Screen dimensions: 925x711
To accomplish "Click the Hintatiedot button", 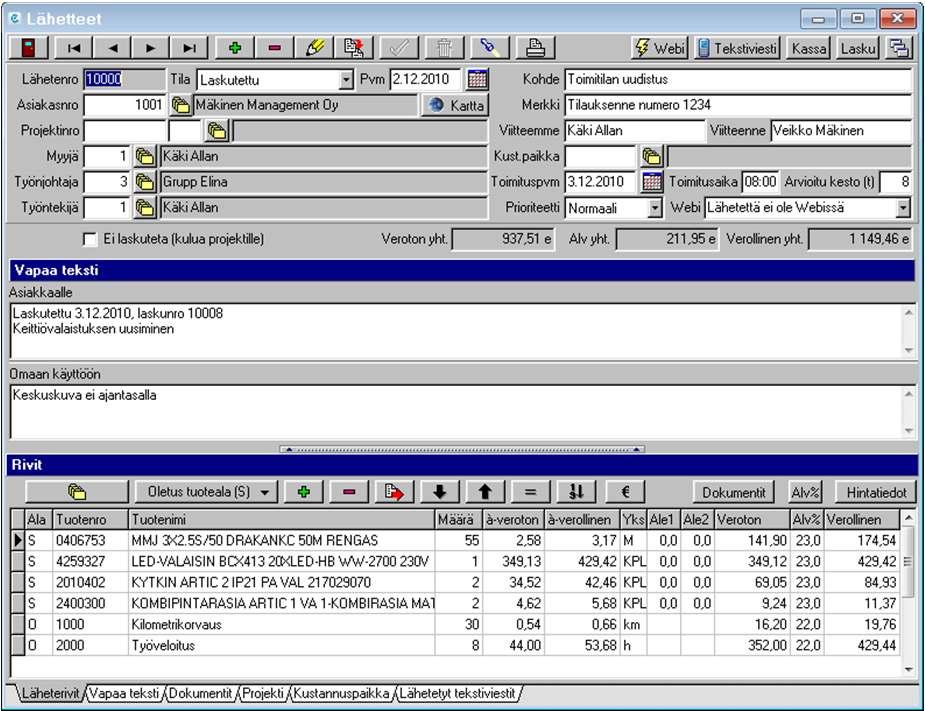I will (x=876, y=492).
